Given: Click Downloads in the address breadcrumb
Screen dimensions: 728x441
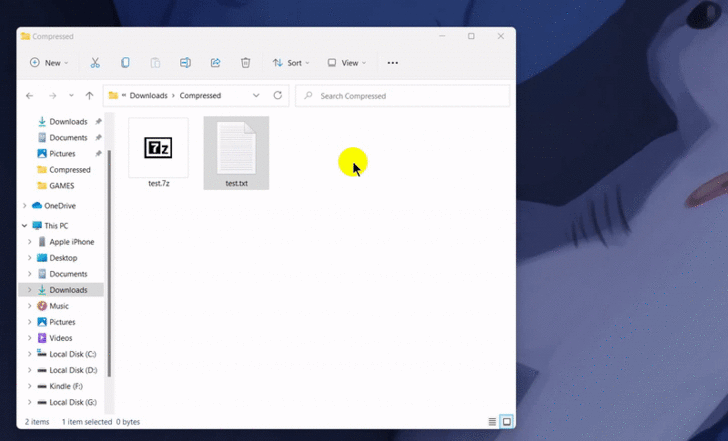Looking at the screenshot, I should pyautogui.click(x=149, y=96).
